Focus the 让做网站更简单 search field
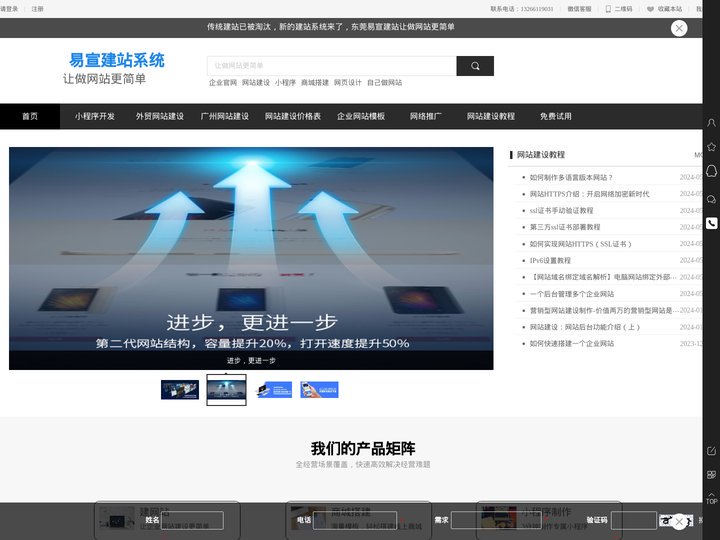 click(x=332, y=66)
